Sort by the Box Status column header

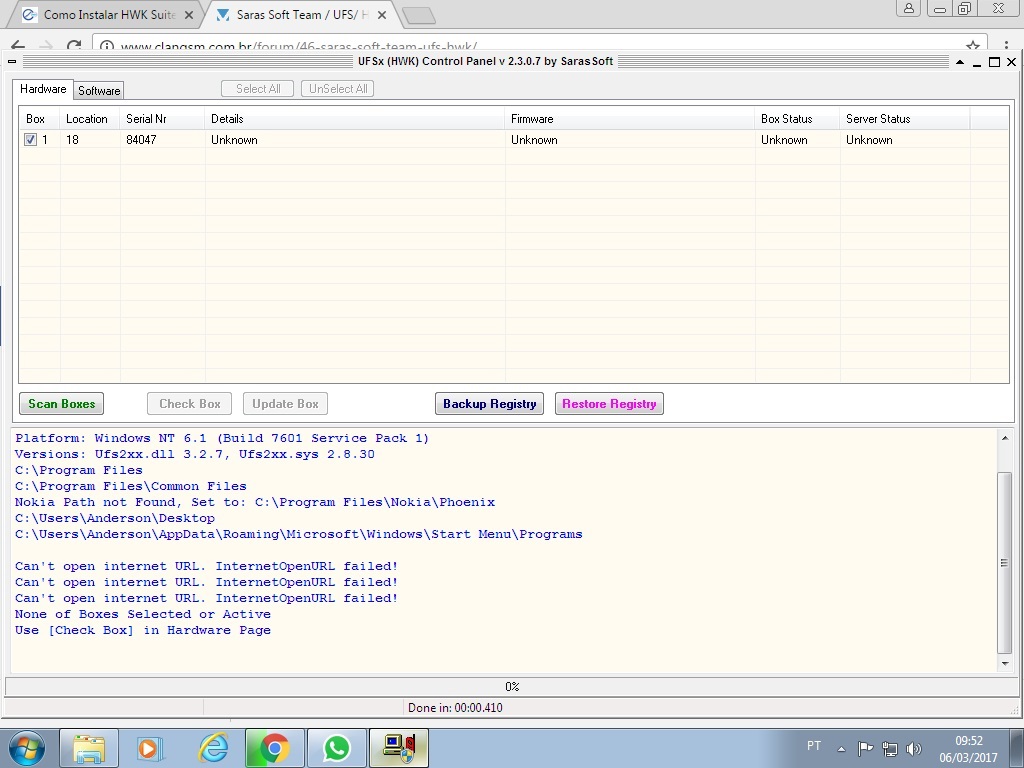click(x=797, y=119)
